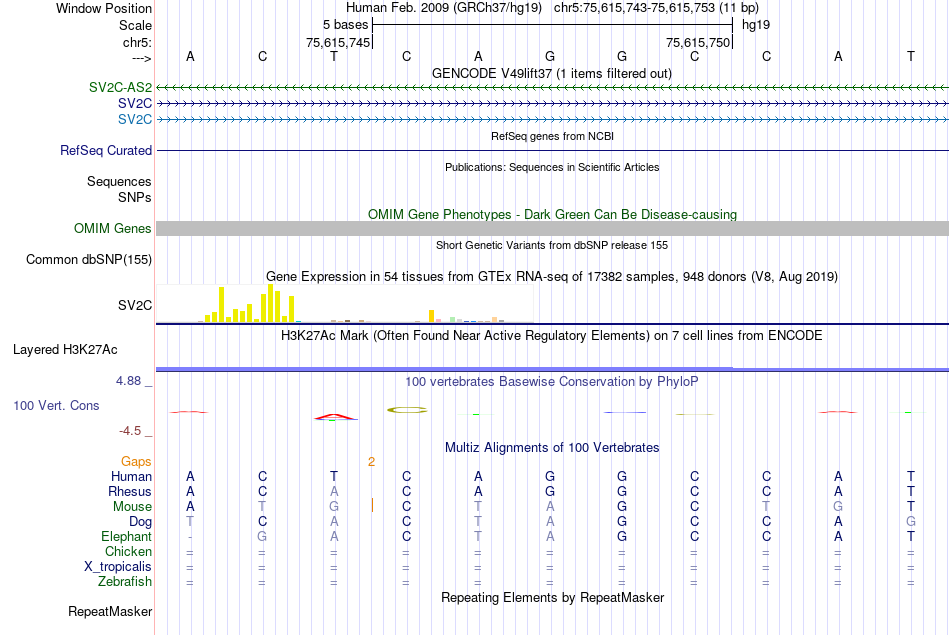Image resolution: width=950 pixels, height=635 pixels.
Task: Click the red-blue PhyloP peak under T
Action: pos(335,417)
